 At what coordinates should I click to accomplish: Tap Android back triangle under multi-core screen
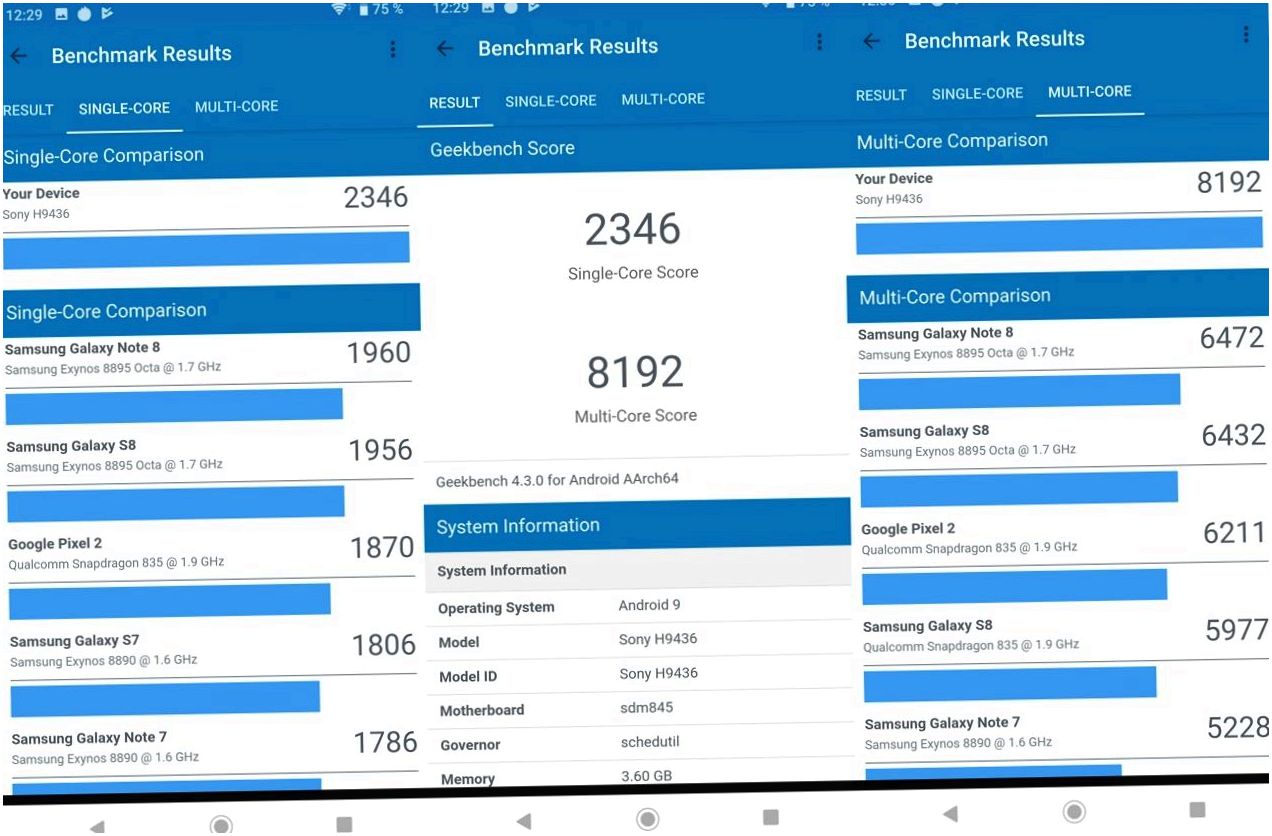pos(949,814)
